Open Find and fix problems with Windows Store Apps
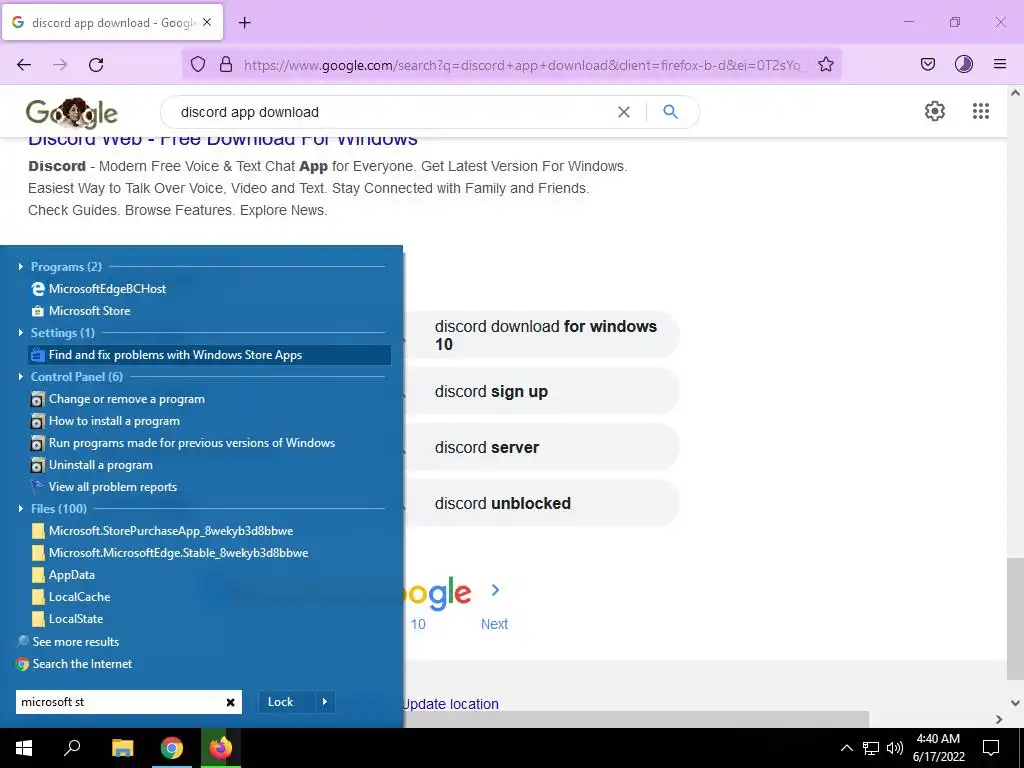 click(209, 355)
